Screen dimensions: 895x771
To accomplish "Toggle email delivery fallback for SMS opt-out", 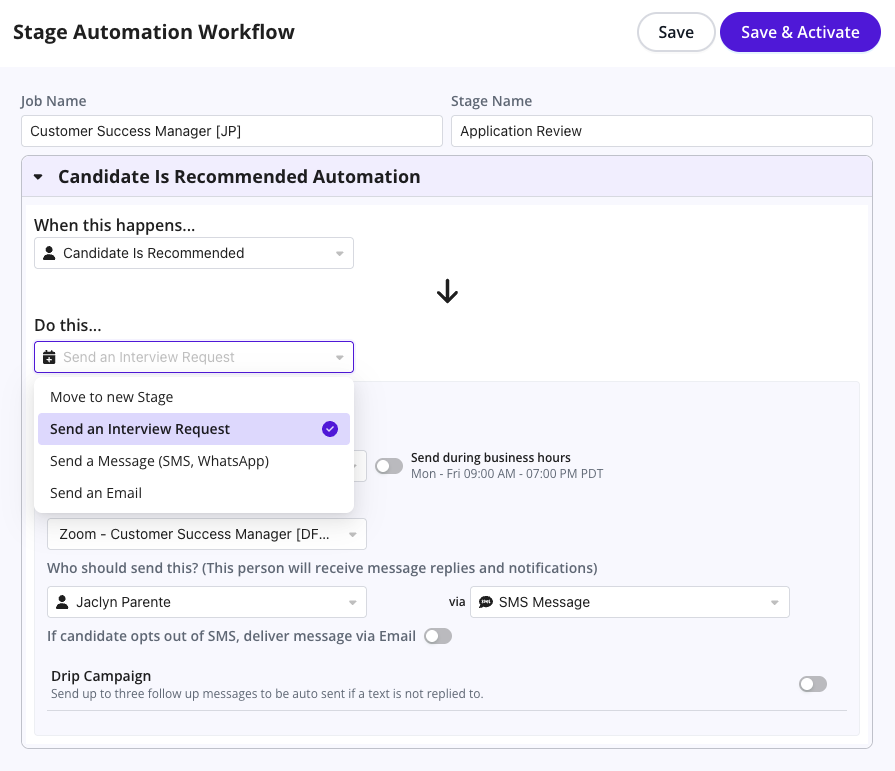I will click(x=438, y=636).
